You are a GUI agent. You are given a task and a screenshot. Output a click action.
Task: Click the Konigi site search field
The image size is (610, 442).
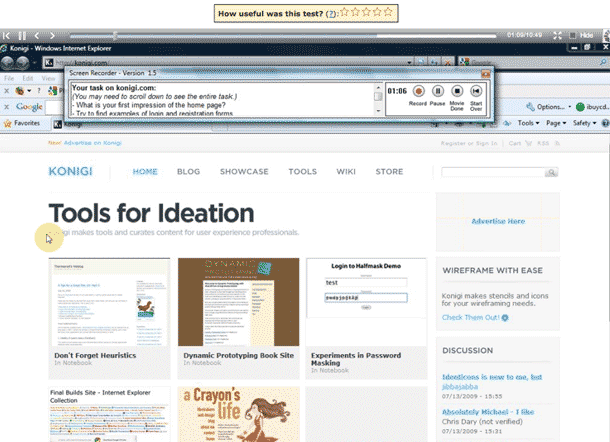point(493,172)
